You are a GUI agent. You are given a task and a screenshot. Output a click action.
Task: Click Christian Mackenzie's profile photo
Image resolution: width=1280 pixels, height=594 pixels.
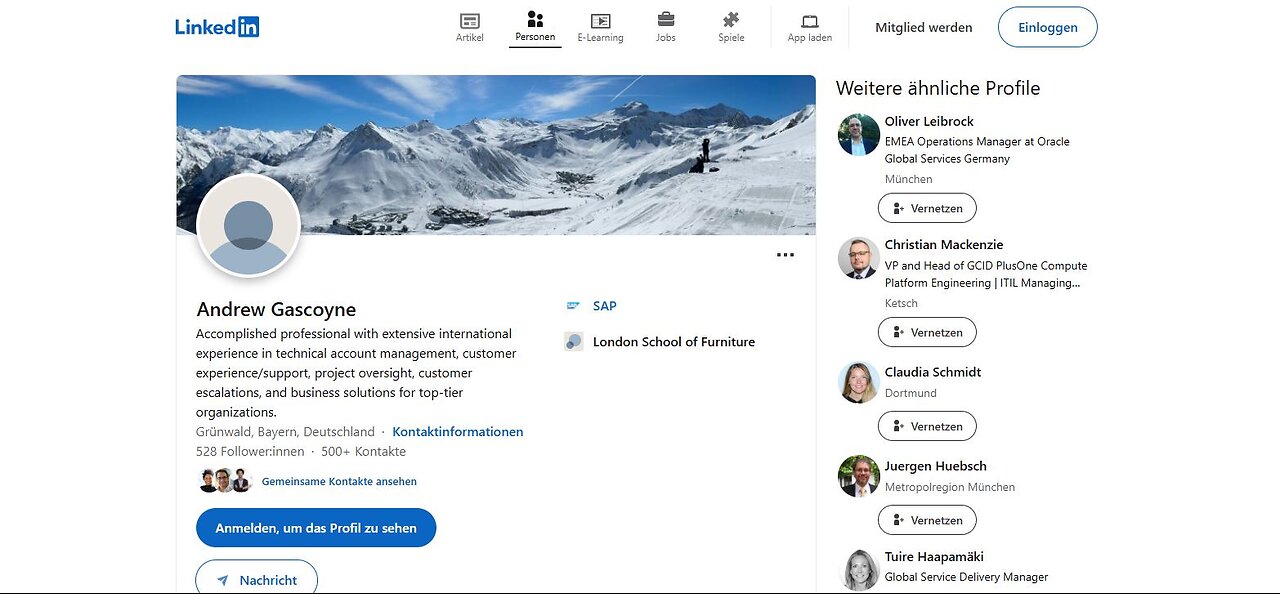pos(858,258)
